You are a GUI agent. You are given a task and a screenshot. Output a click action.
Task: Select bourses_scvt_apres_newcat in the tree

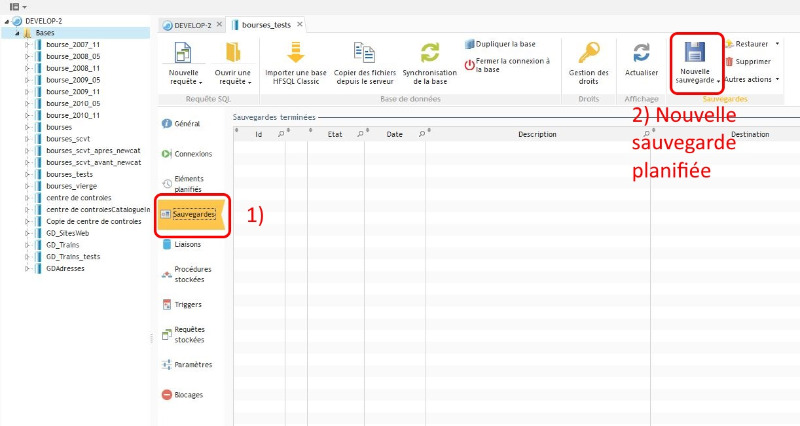tap(93, 151)
